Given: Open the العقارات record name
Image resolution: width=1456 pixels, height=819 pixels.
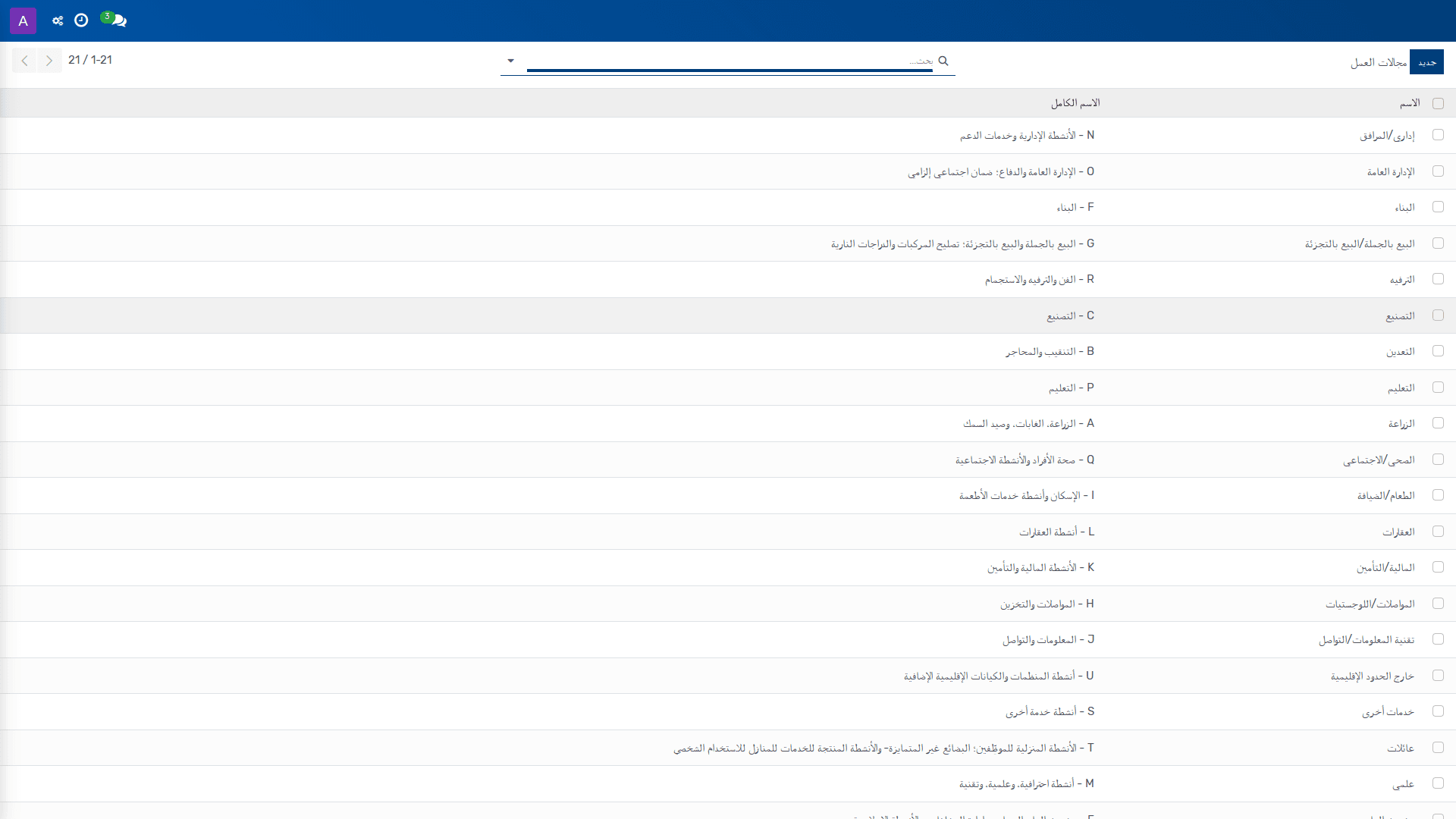Looking at the screenshot, I should click(1398, 532).
